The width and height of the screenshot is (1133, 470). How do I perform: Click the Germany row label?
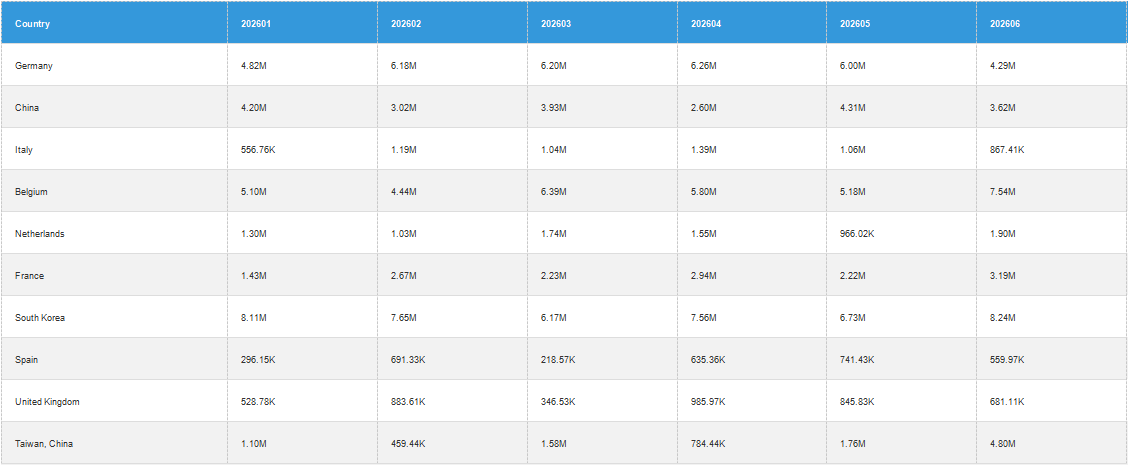(34, 66)
